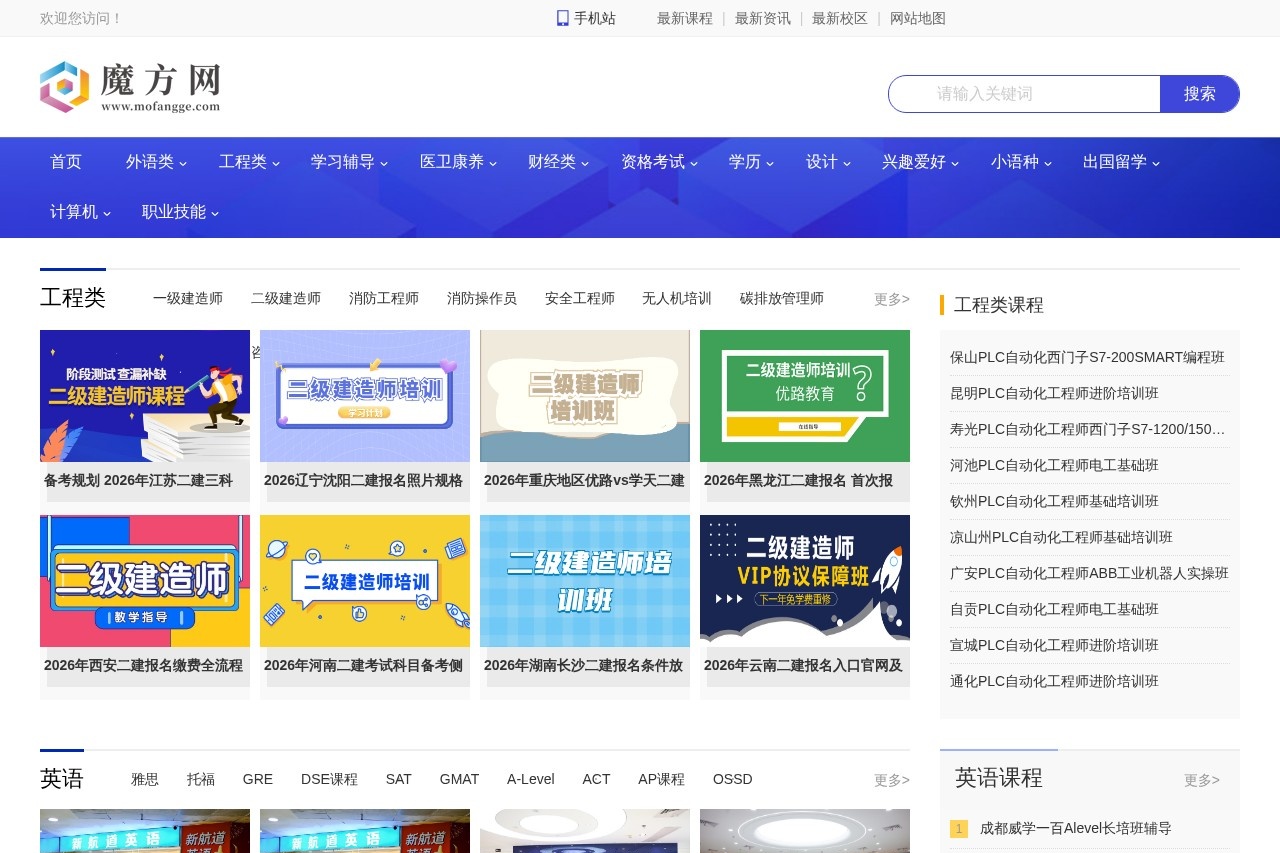
Task: Expand the 职业技能 dropdown menu
Action: [174, 211]
